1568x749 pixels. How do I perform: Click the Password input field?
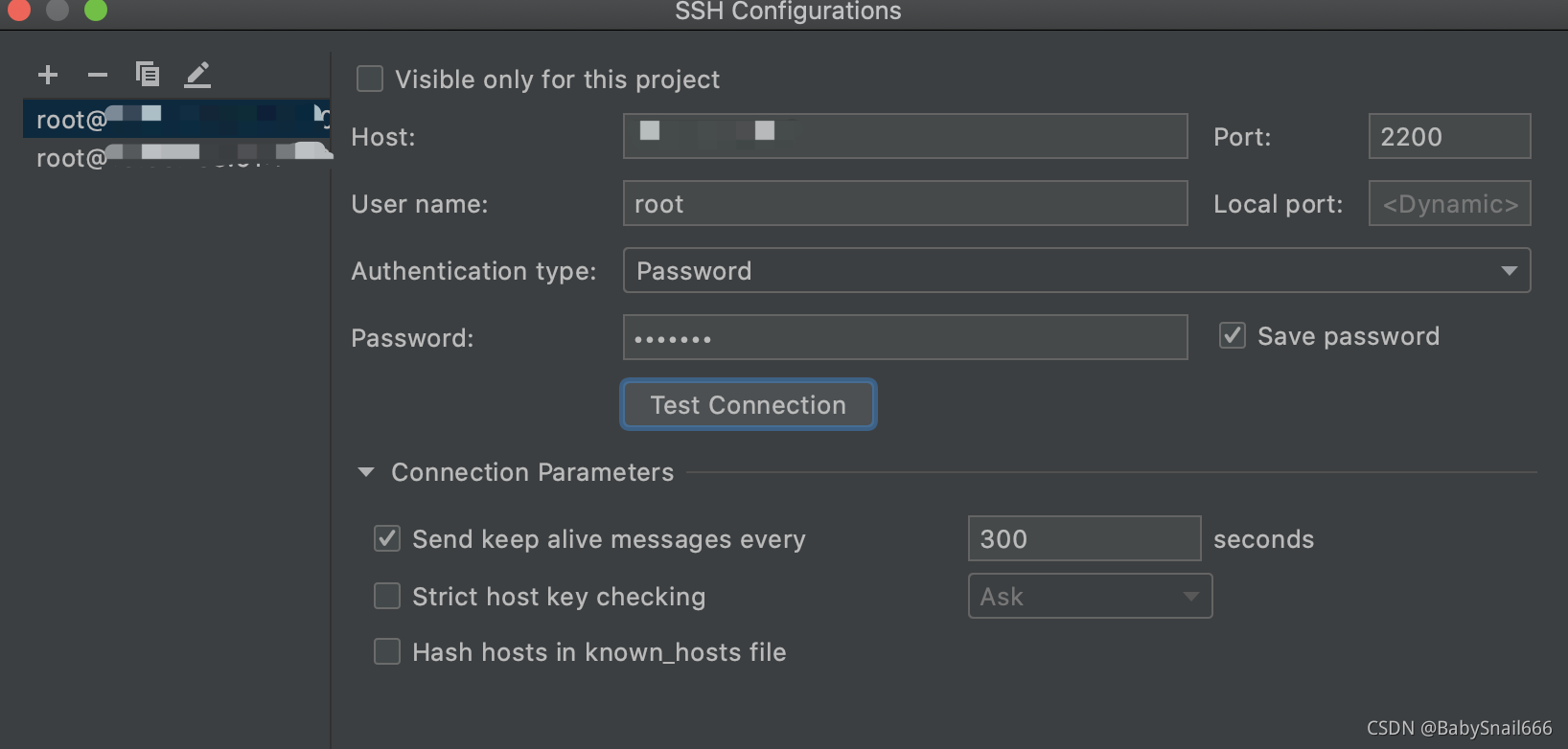pyautogui.click(x=905, y=337)
